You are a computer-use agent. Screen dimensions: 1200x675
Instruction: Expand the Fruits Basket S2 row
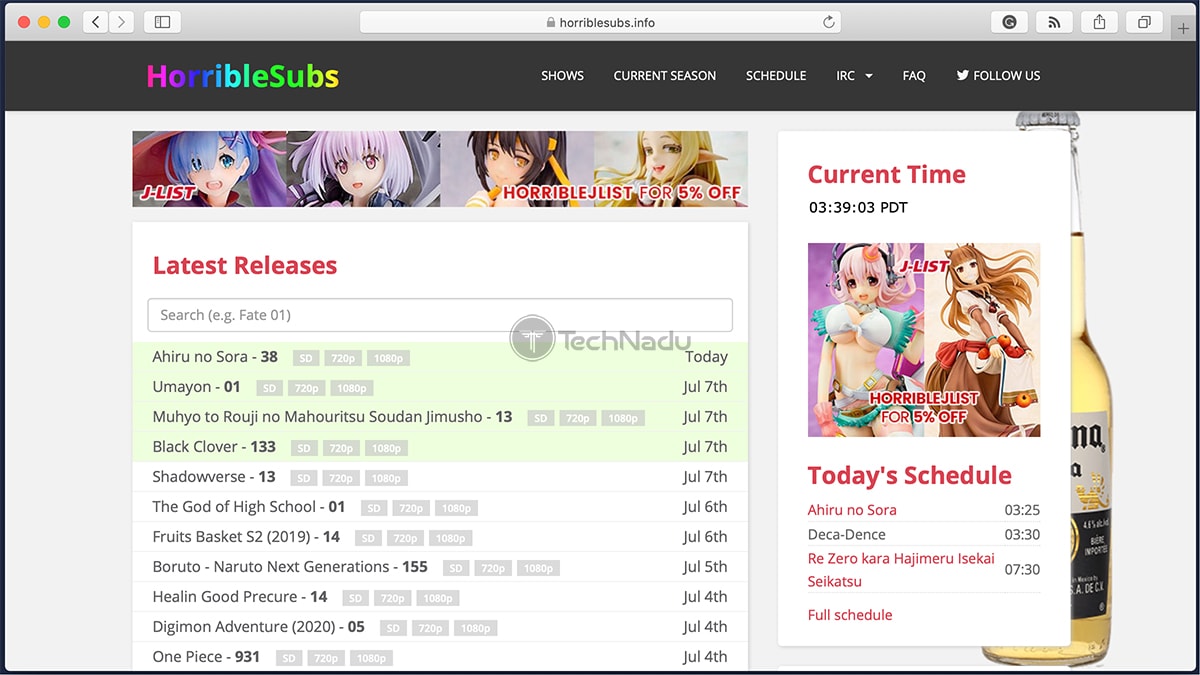tap(440, 537)
